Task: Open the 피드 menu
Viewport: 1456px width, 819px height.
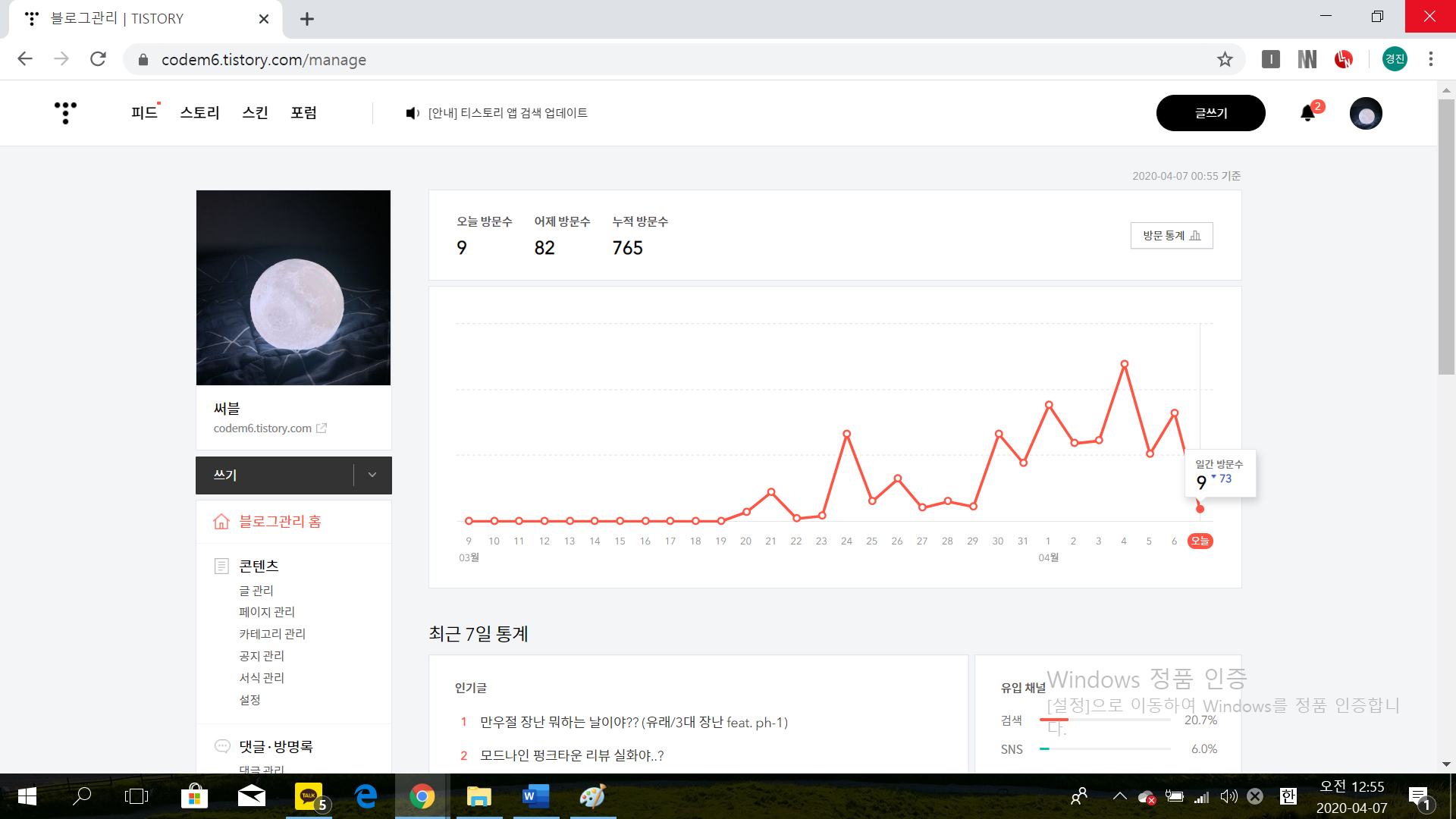Action: click(144, 113)
